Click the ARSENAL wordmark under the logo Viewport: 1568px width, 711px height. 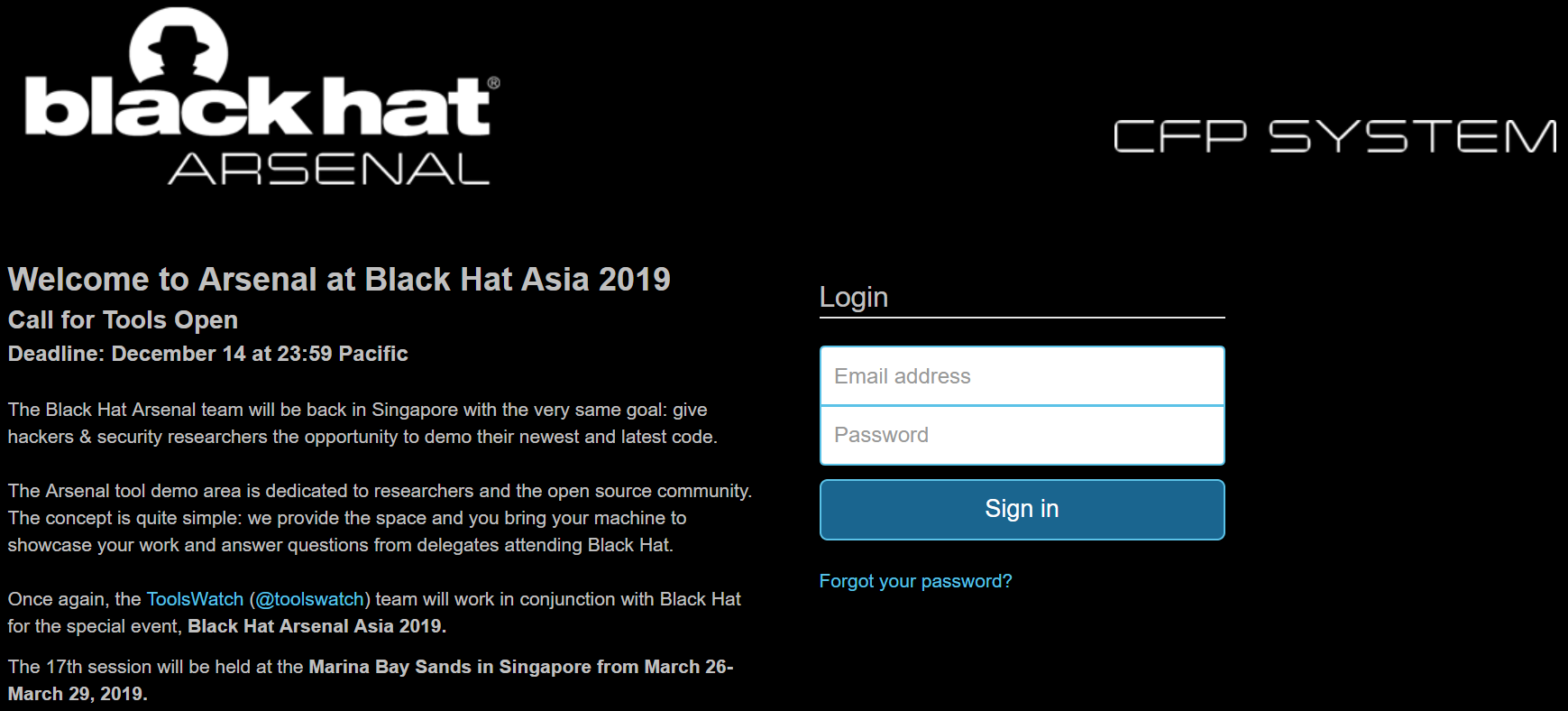pyautogui.click(x=329, y=169)
